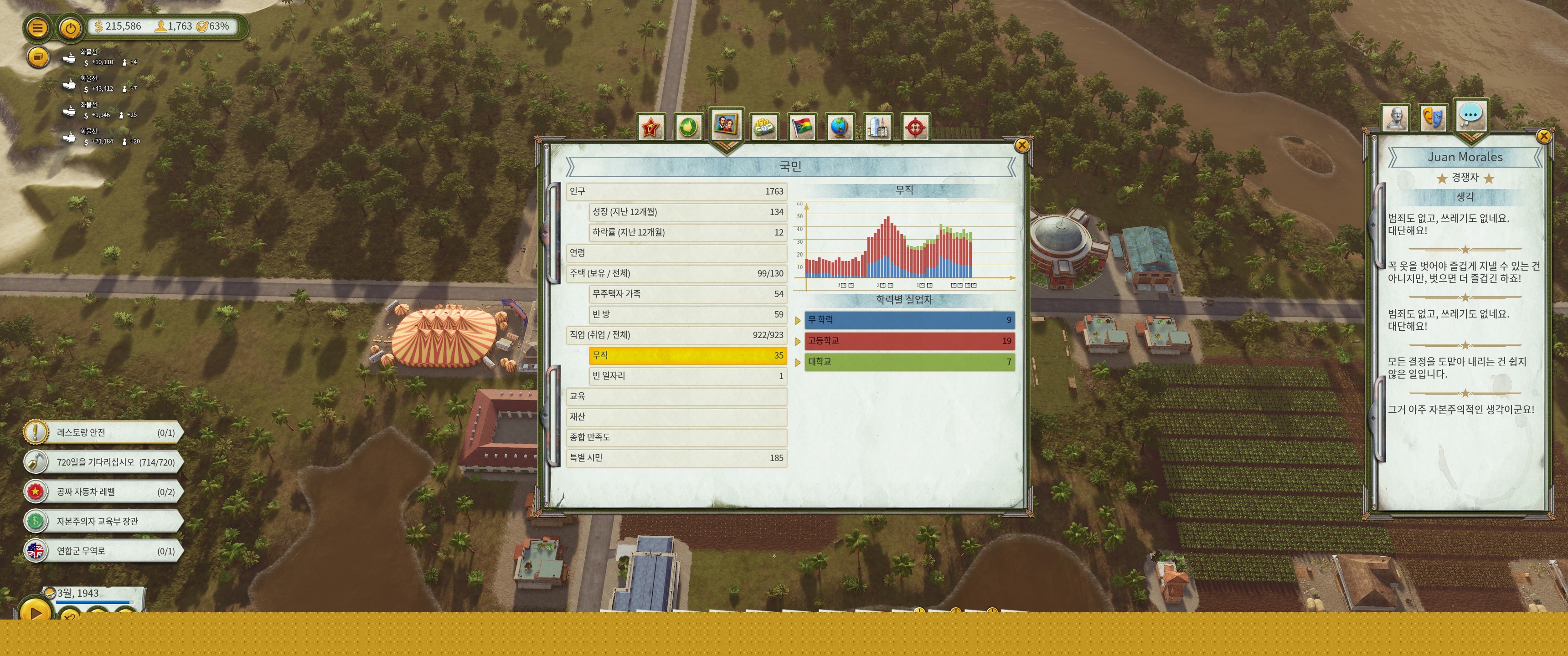The width and height of the screenshot is (1568, 656).
Task: Switch to the citizen portrait bust tab
Action: click(1395, 118)
